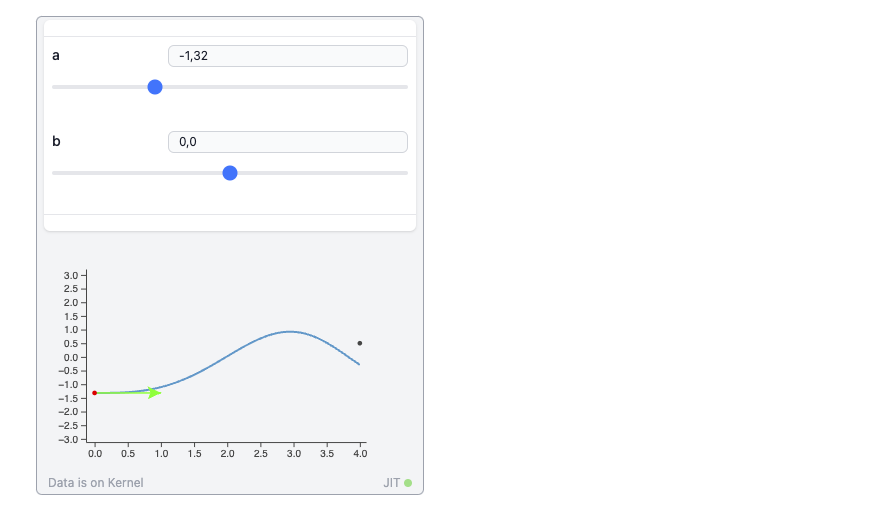887x513 pixels.
Task: Click the right end of slider a track
Action: 405,87
